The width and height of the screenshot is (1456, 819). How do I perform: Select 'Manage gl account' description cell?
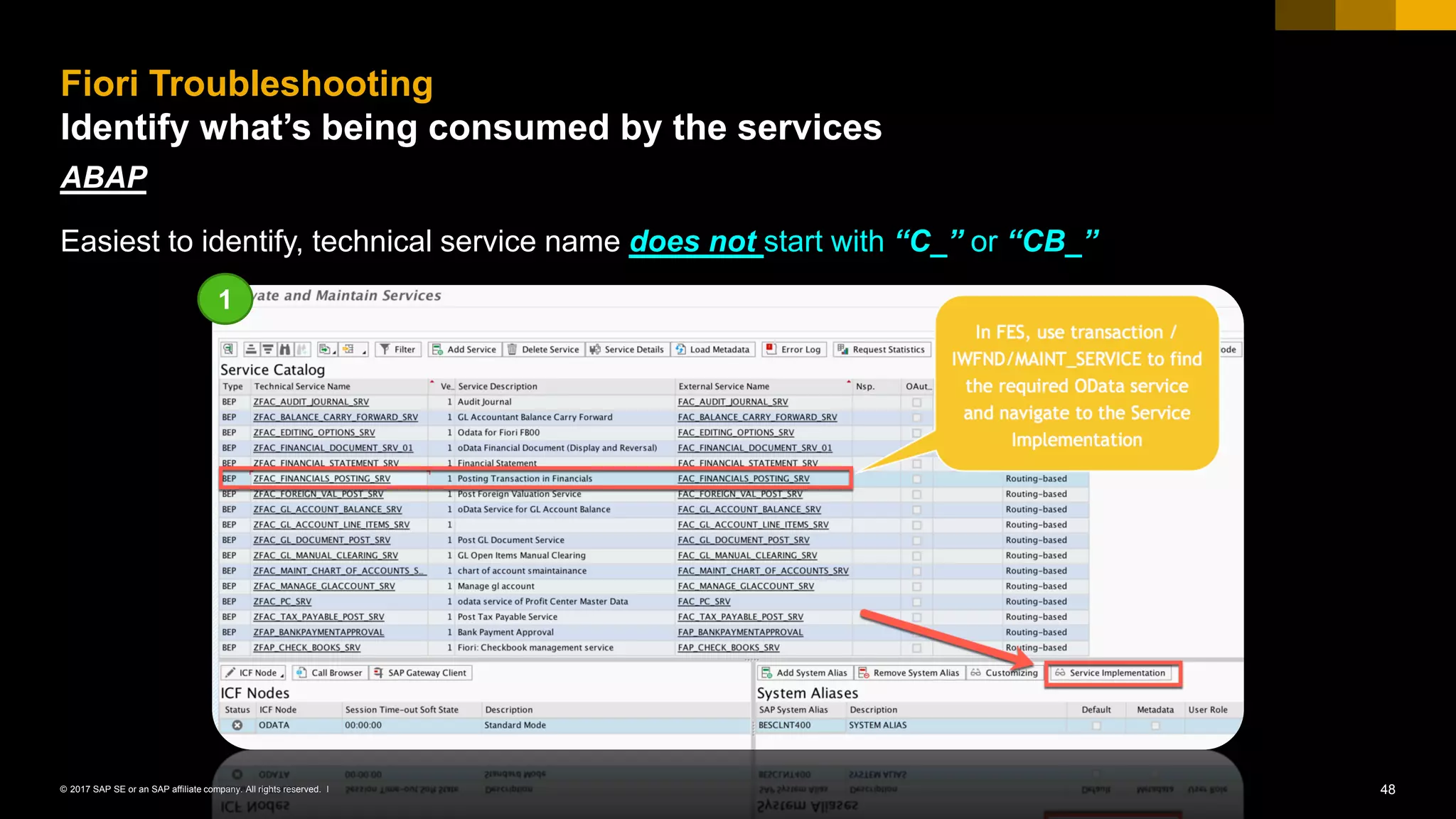564,586
